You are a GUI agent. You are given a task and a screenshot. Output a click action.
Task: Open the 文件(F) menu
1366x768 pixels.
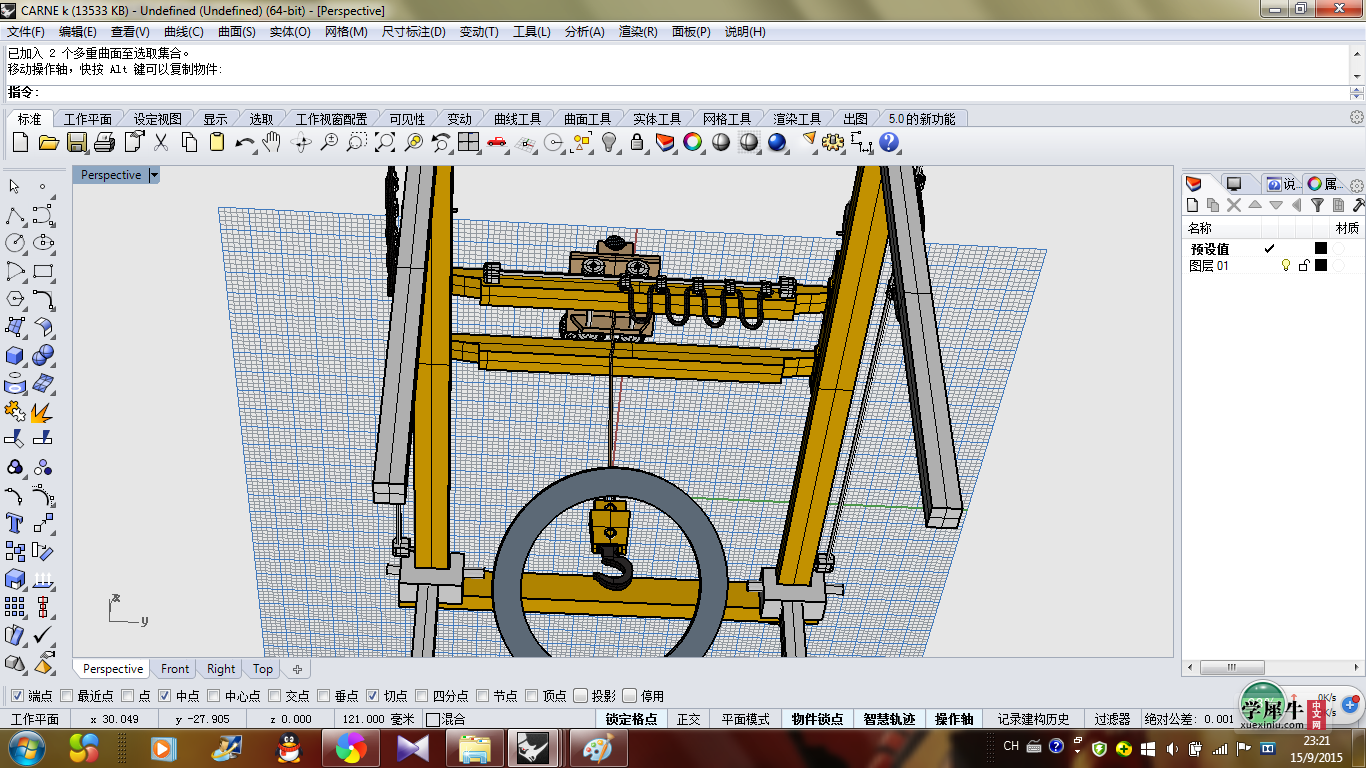point(26,32)
